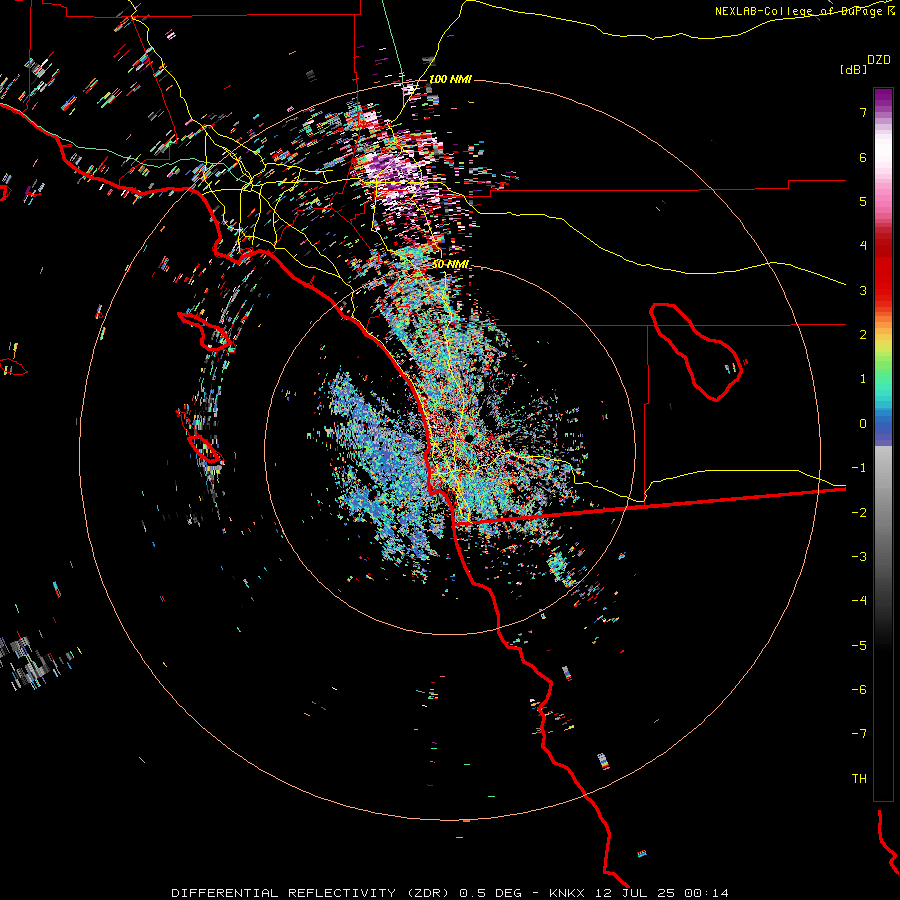Click the DZD legend title
The width and height of the screenshot is (900, 900).
[879, 60]
